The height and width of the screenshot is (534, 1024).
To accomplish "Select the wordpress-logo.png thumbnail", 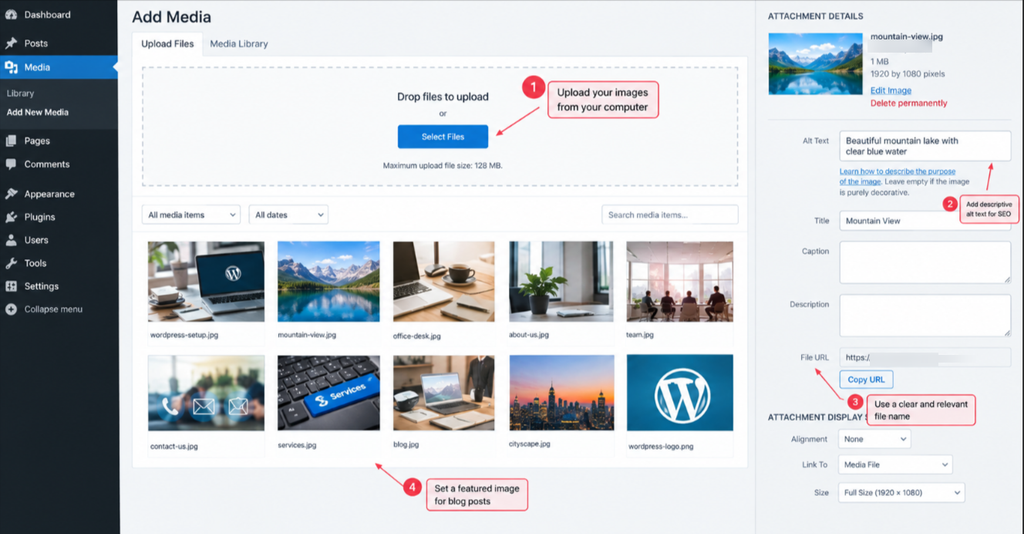I will [680, 393].
